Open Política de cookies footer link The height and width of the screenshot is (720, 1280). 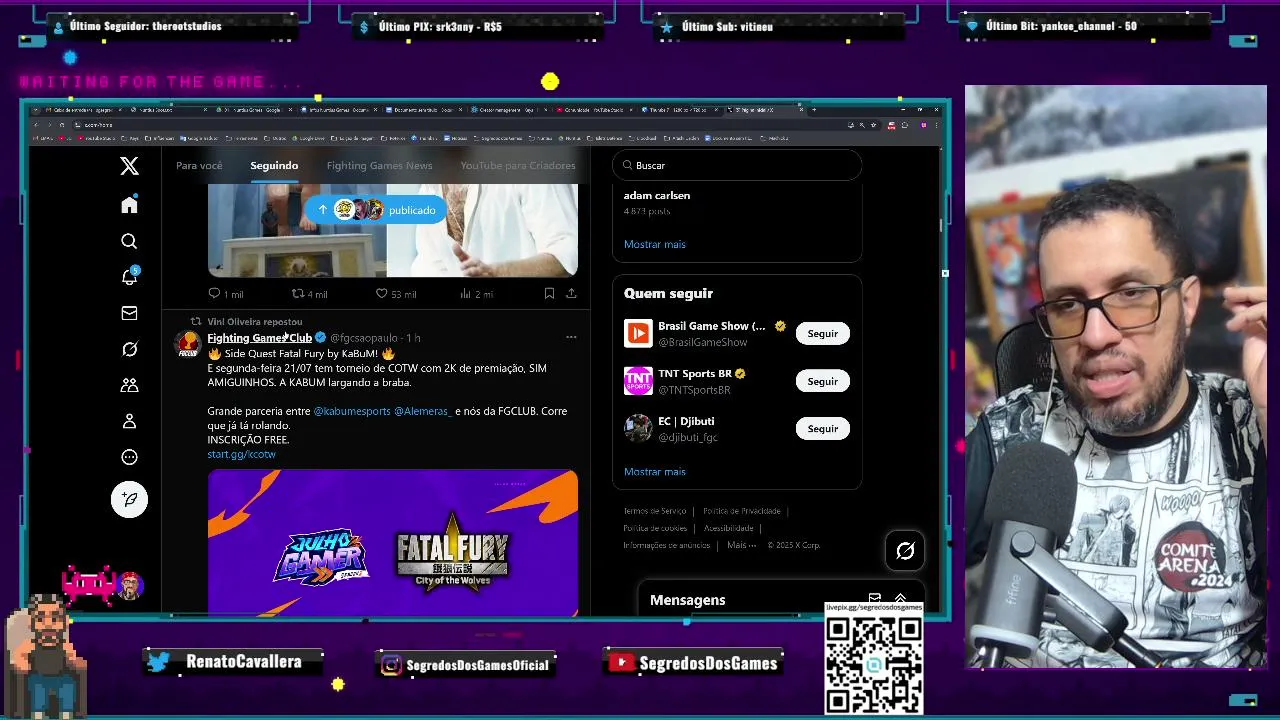[x=655, y=528]
